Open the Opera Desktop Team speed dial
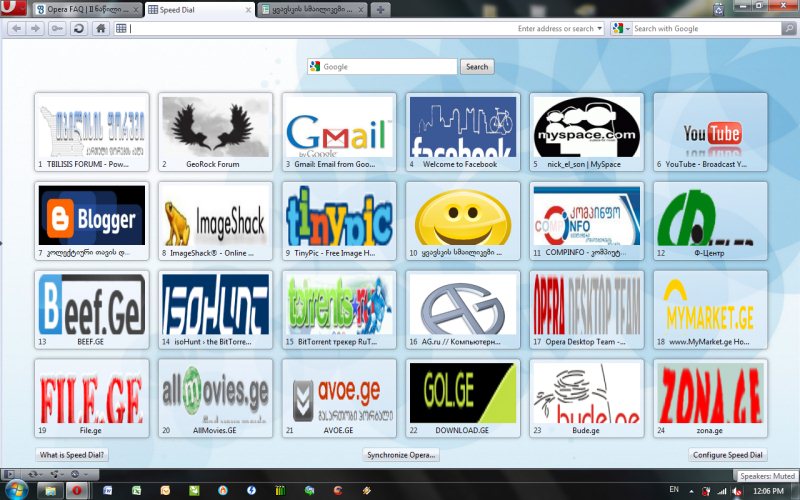This screenshot has width=800, height=500. 587,309
